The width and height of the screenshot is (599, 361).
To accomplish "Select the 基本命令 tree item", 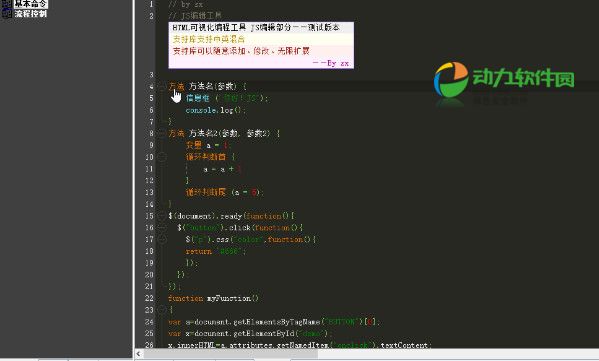I will (31, 4).
